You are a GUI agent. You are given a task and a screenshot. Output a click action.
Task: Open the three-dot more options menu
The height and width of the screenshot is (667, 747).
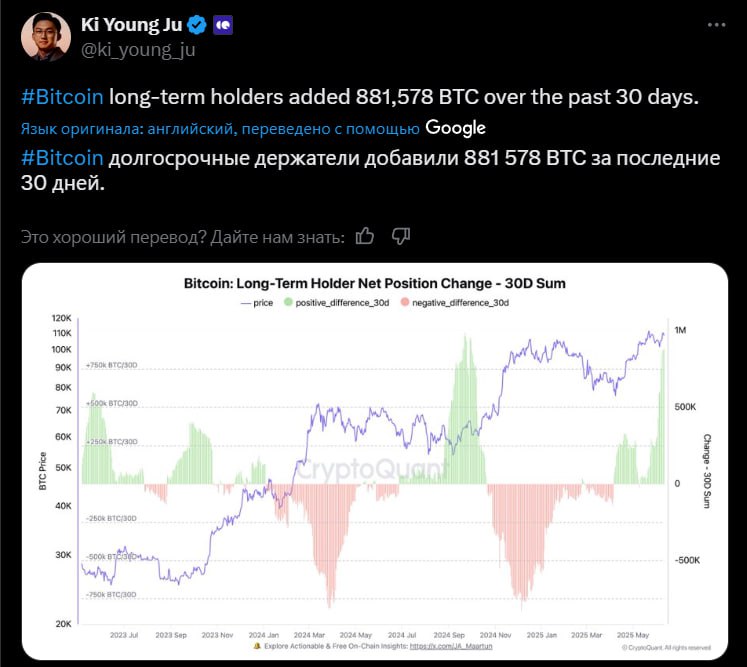[x=717, y=25]
